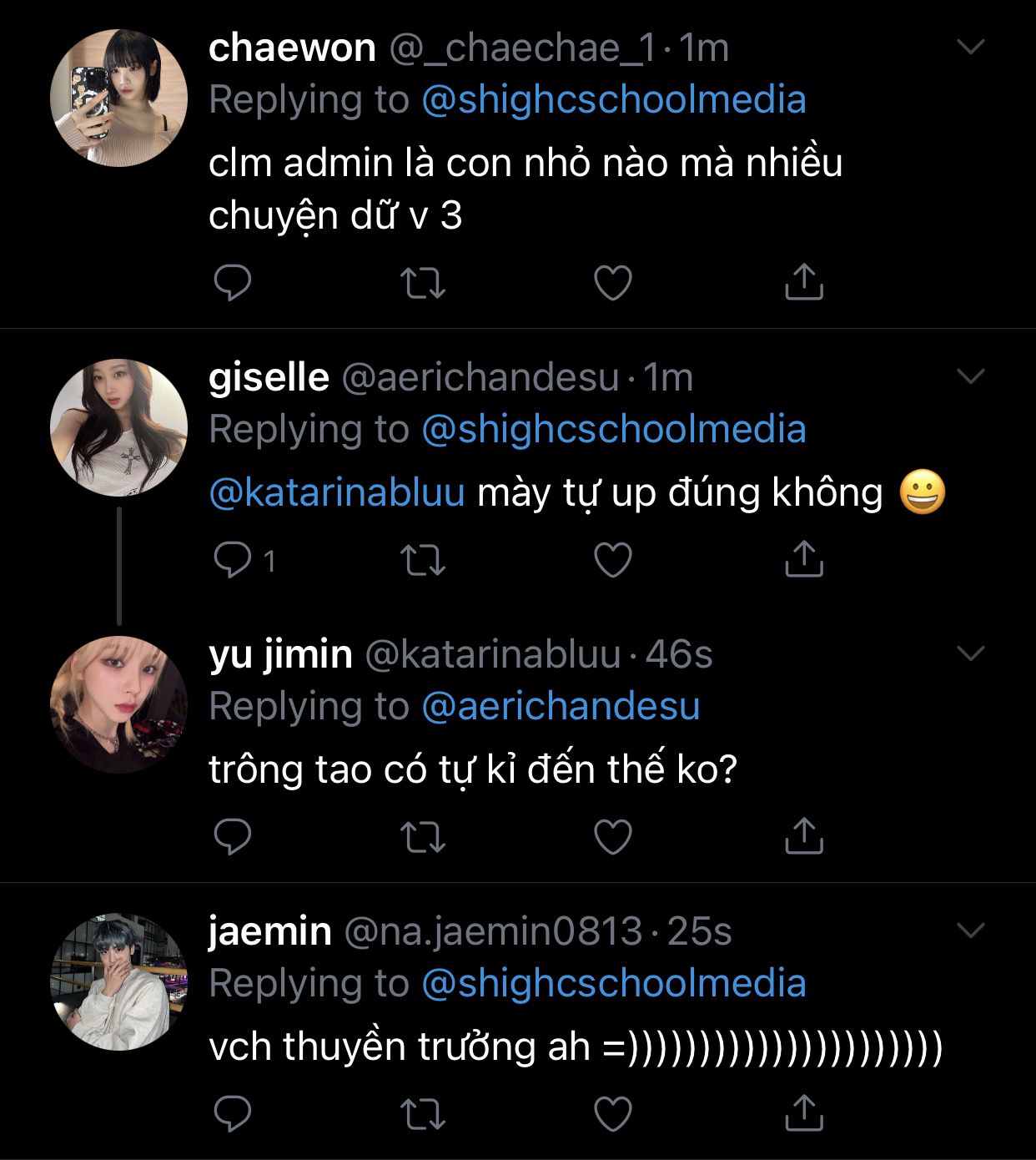This screenshot has width=1036, height=1160.
Task: Reply to giselle's tweet
Action: coord(233,560)
